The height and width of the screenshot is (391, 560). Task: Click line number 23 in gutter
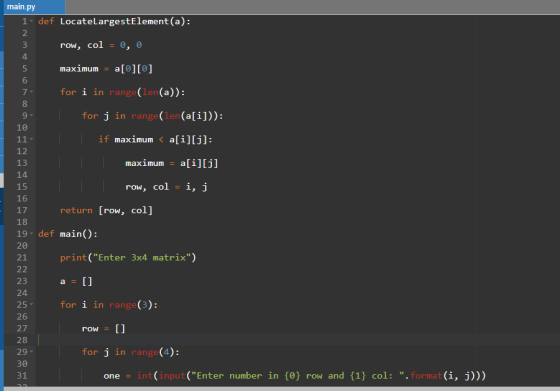click(22, 281)
